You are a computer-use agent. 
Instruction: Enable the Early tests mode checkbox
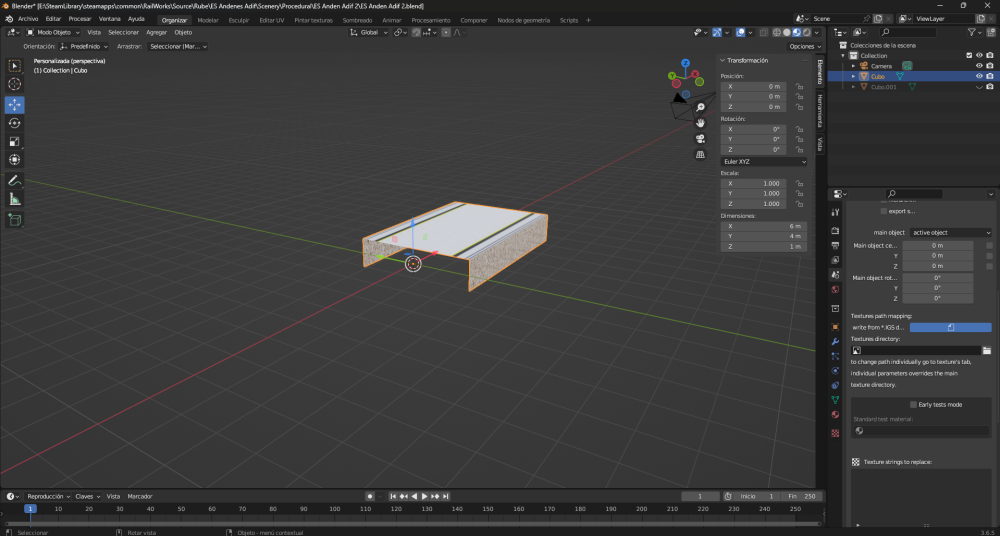(913, 404)
